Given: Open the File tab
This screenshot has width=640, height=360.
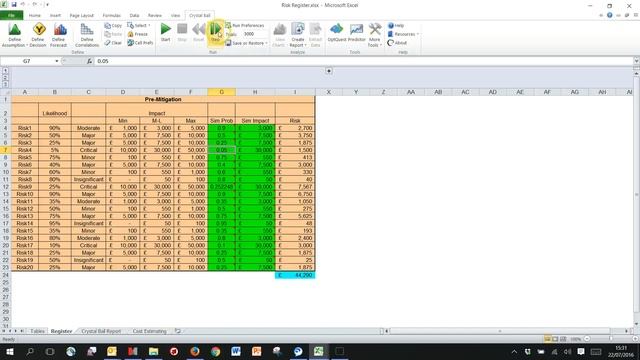Looking at the screenshot, I should (11, 15).
